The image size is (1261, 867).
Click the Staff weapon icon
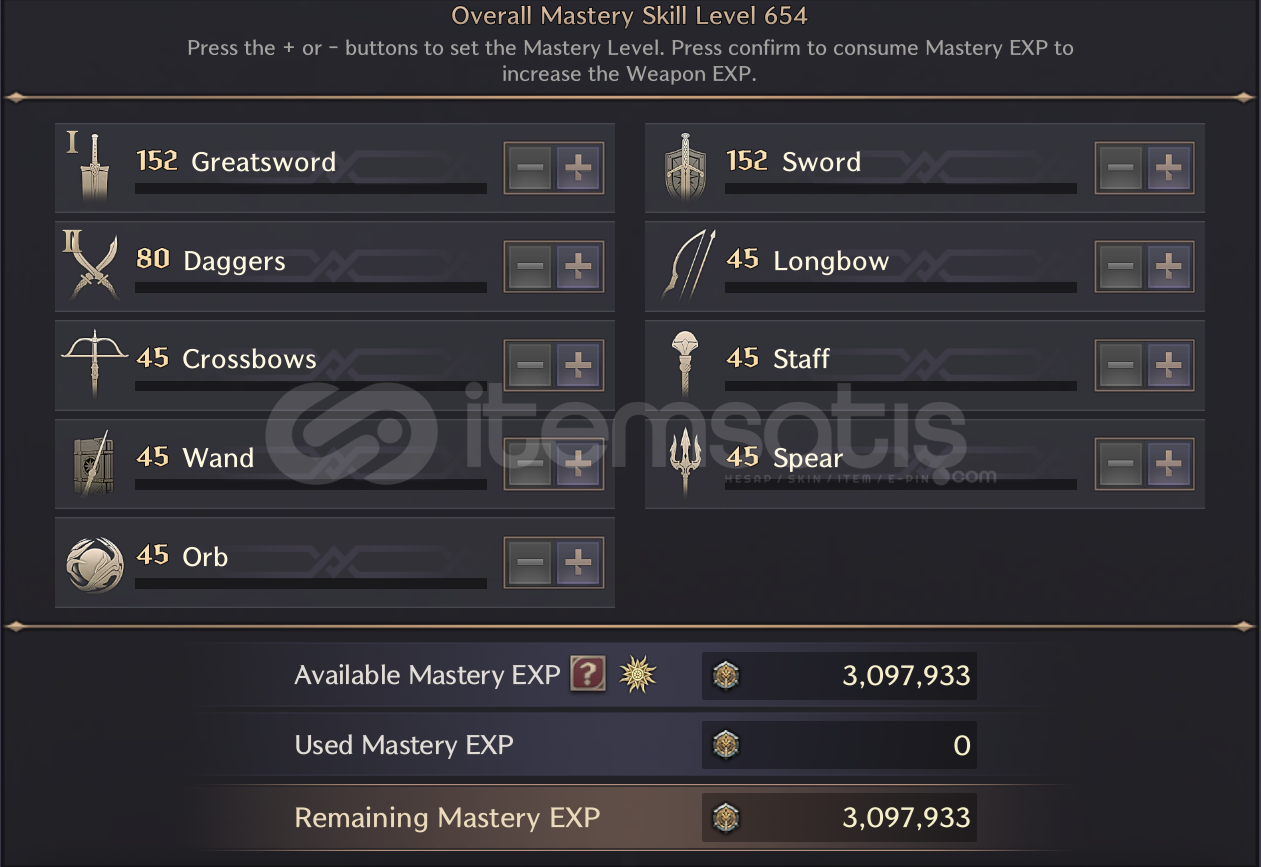[x=685, y=364]
